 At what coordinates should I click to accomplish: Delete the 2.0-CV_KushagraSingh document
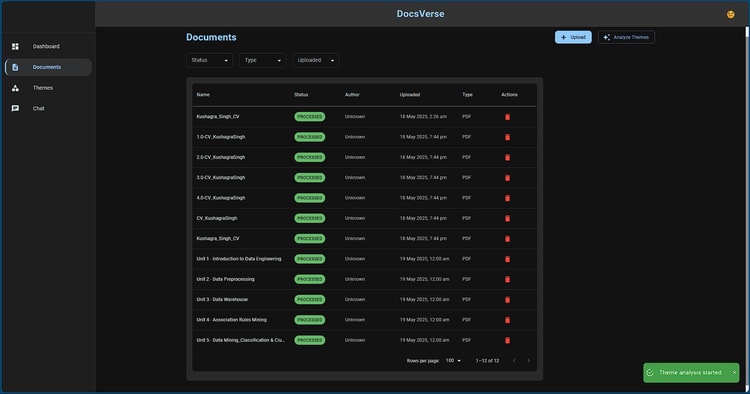(x=507, y=157)
